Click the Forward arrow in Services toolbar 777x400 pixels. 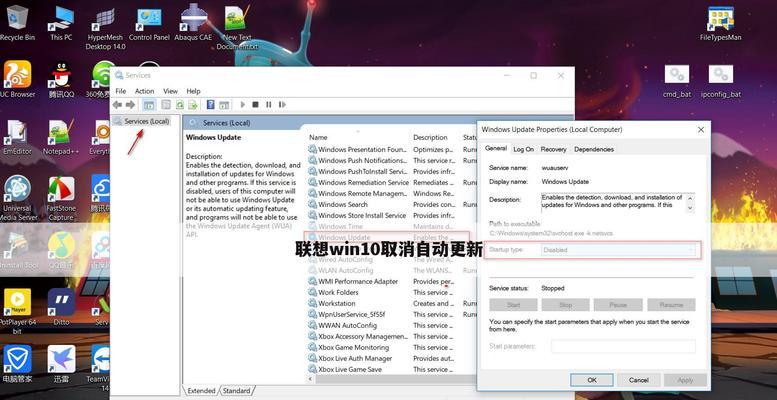tap(130, 105)
